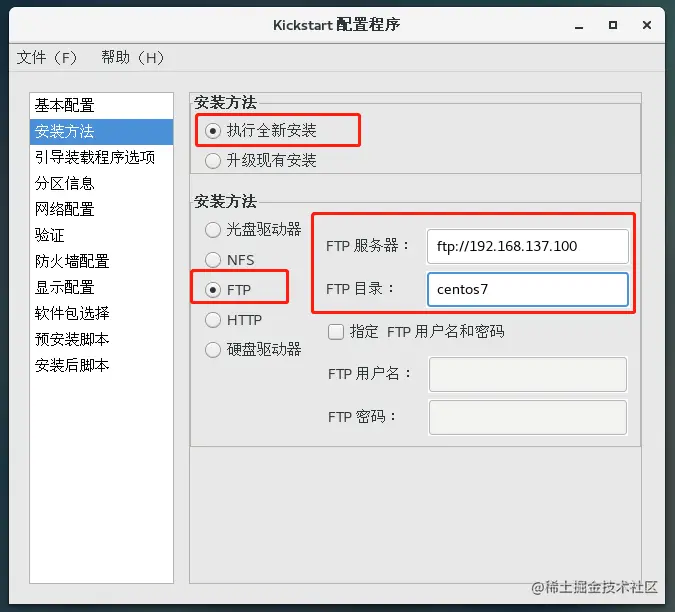Open 网络配置 section

102,210
